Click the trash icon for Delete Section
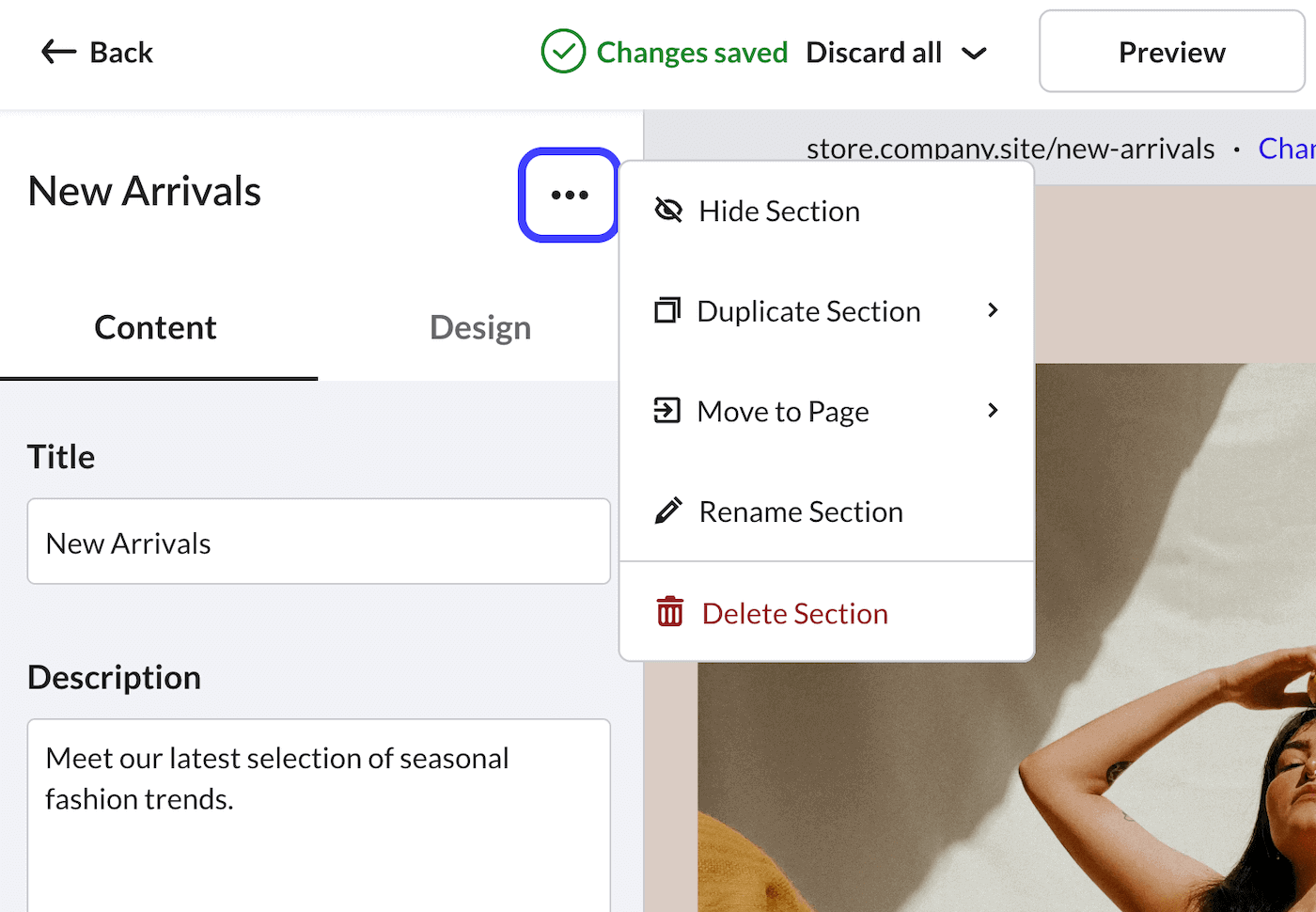The image size is (1316, 912). pyautogui.click(x=669, y=611)
